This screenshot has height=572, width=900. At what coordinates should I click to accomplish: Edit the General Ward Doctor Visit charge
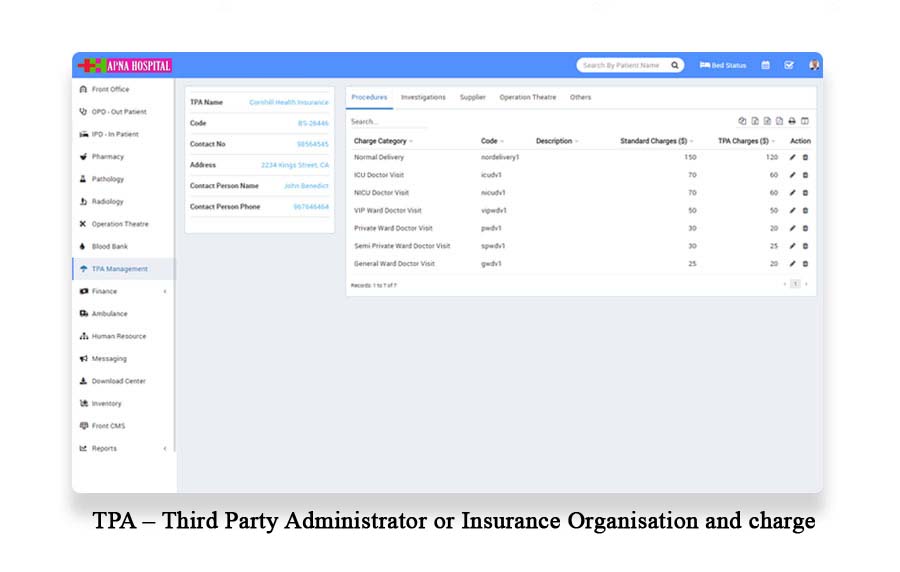pos(792,264)
